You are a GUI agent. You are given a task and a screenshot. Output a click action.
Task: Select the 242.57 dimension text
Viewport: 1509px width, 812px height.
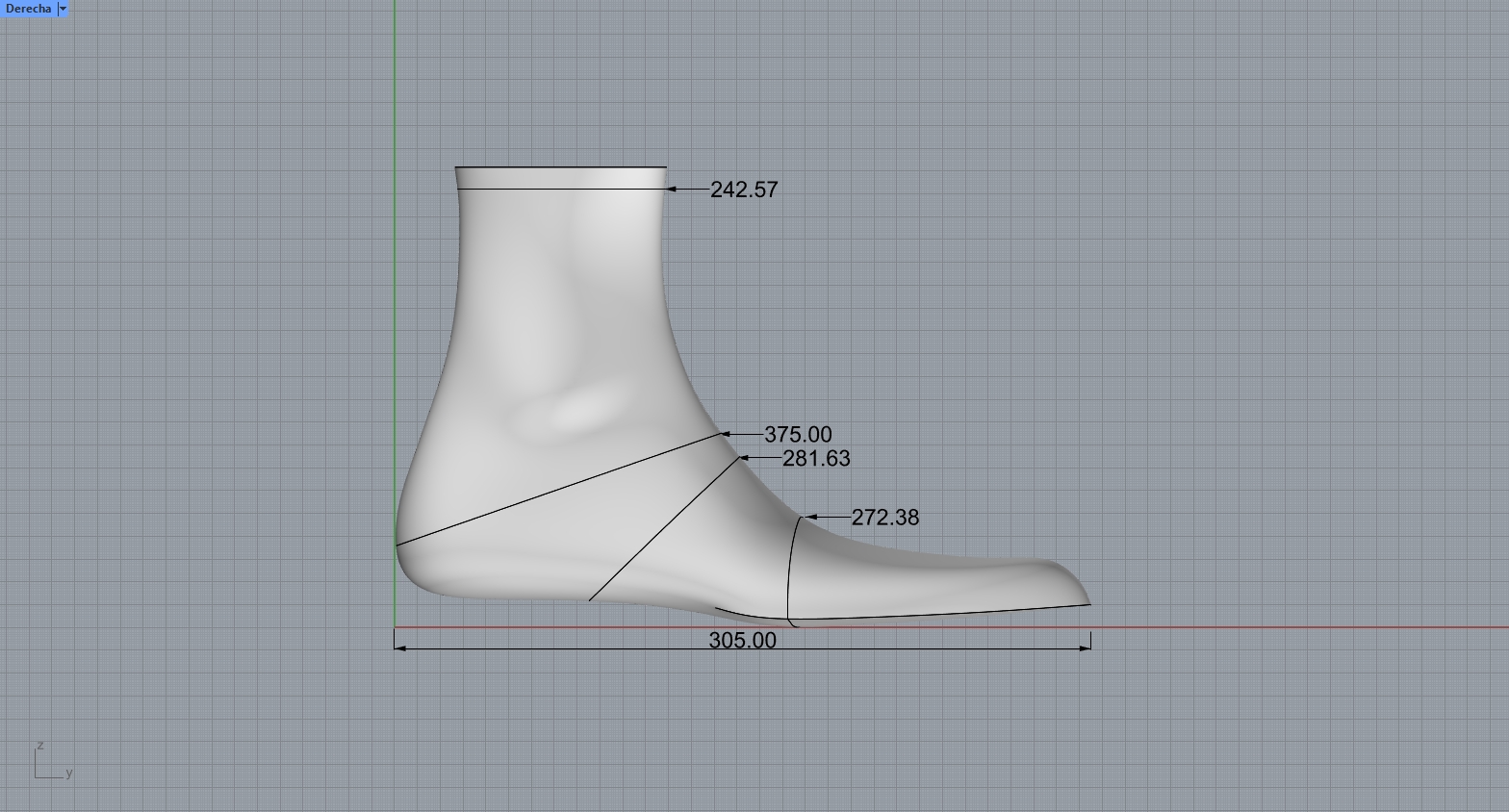(x=743, y=190)
